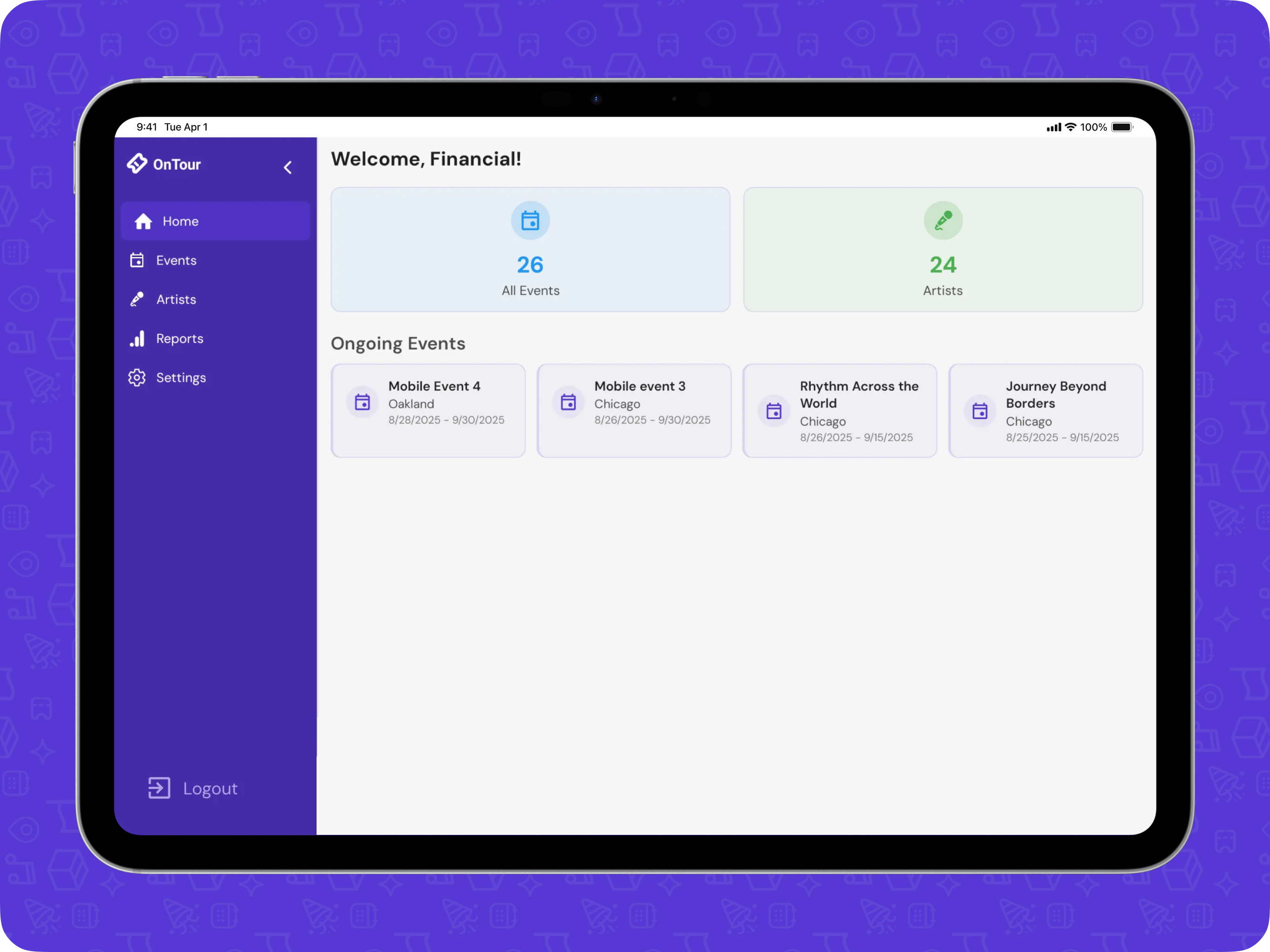Open the Mobile Event 4 title
The width and height of the screenshot is (1270, 952).
click(434, 386)
